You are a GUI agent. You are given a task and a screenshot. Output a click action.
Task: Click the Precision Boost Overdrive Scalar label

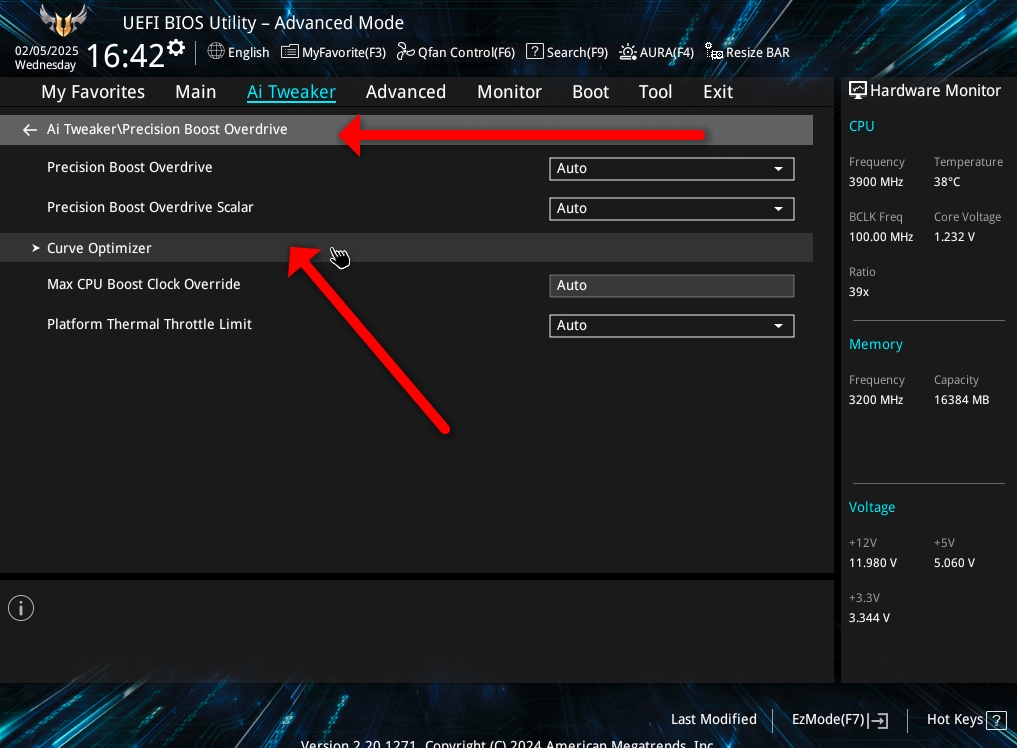(x=150, y=208)
